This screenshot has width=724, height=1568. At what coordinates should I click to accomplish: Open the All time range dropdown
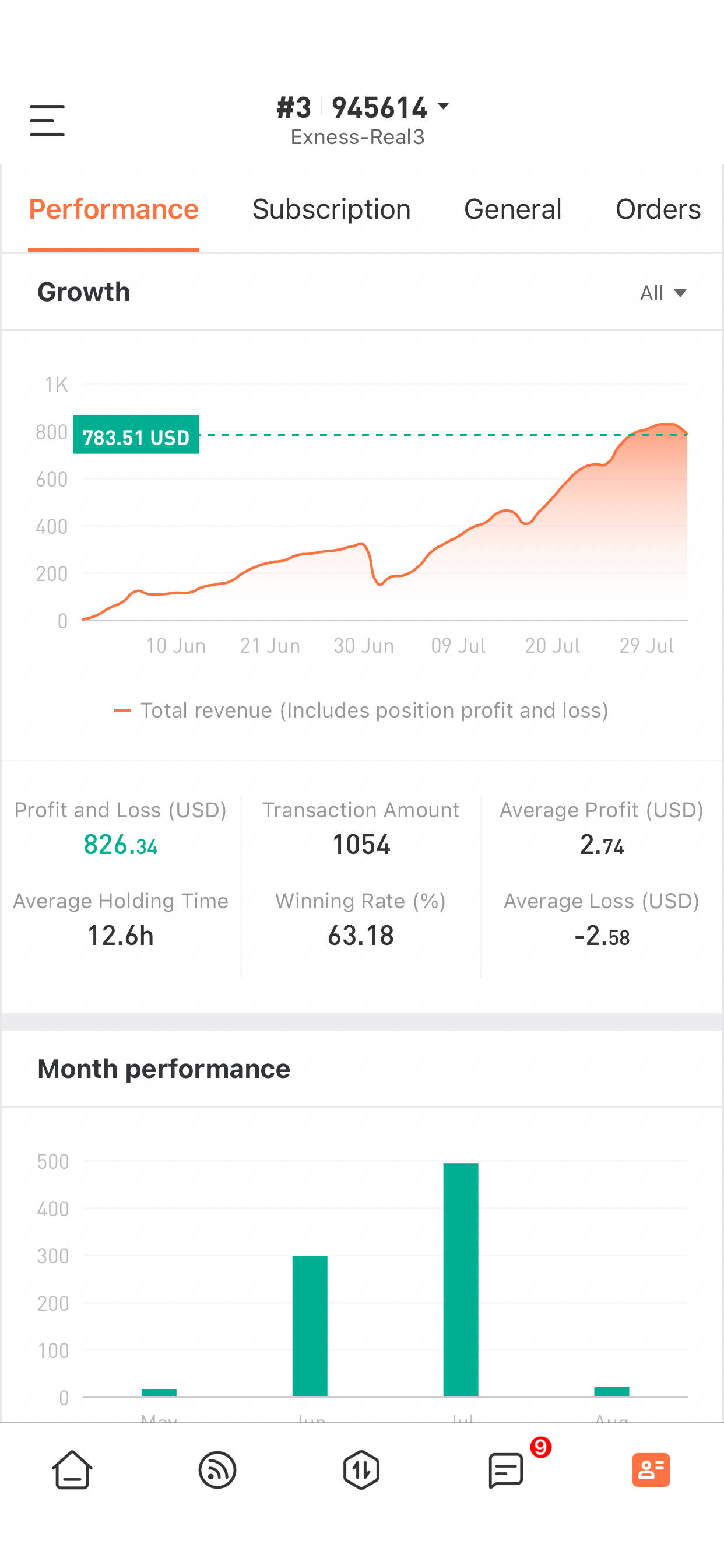(663, 293)
